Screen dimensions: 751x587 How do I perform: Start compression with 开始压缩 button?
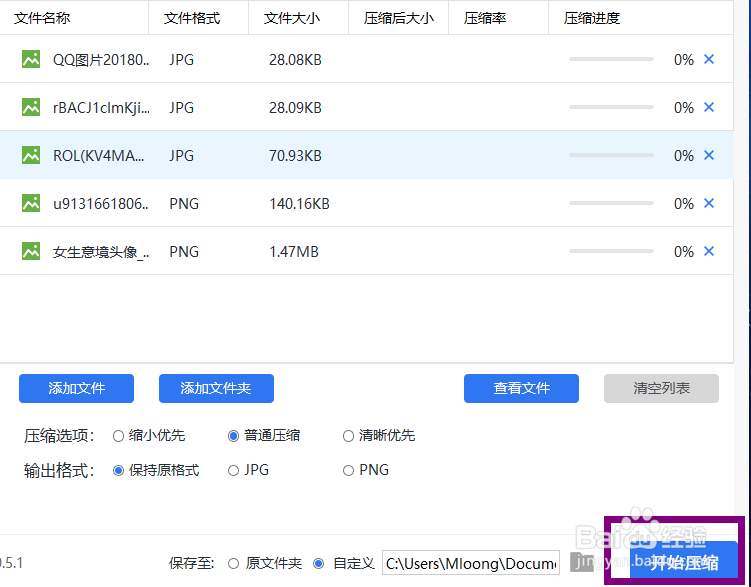(x=683, y=561)
